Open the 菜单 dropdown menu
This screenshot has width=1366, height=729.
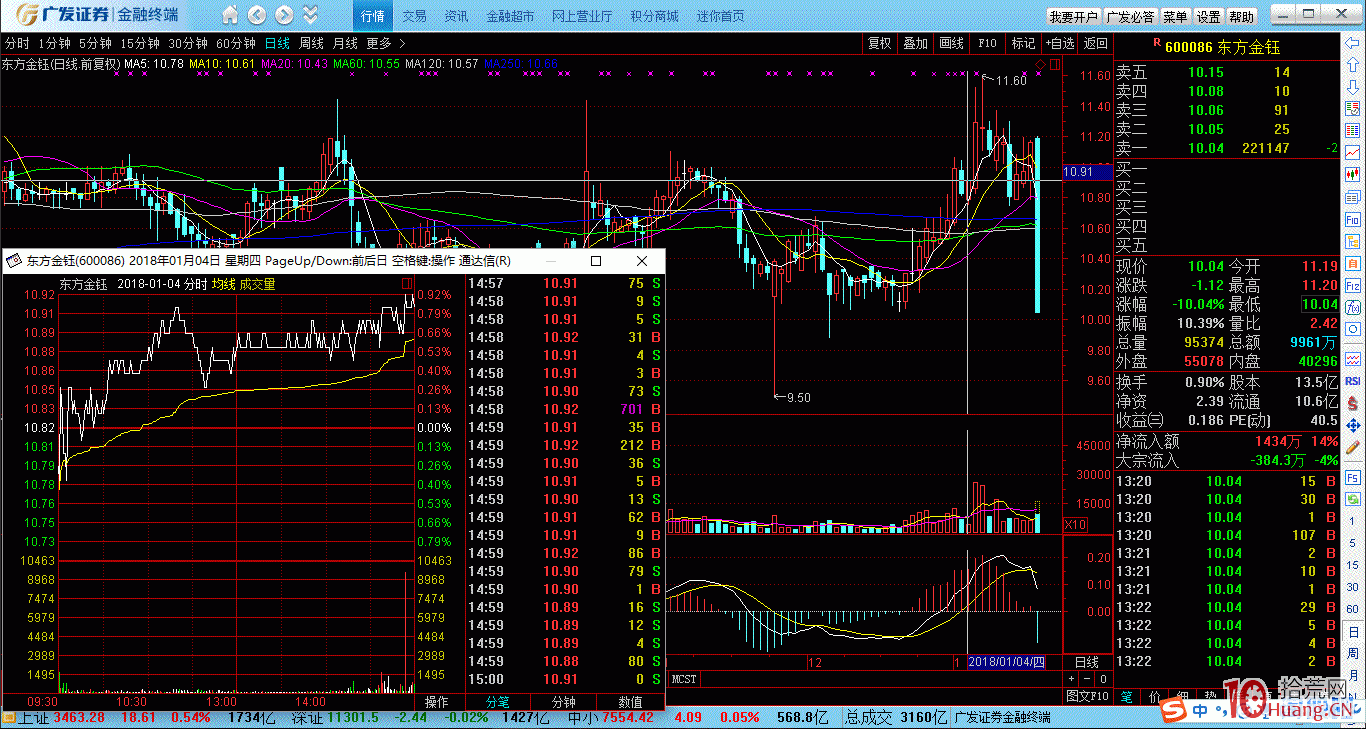click(1175, 17)
